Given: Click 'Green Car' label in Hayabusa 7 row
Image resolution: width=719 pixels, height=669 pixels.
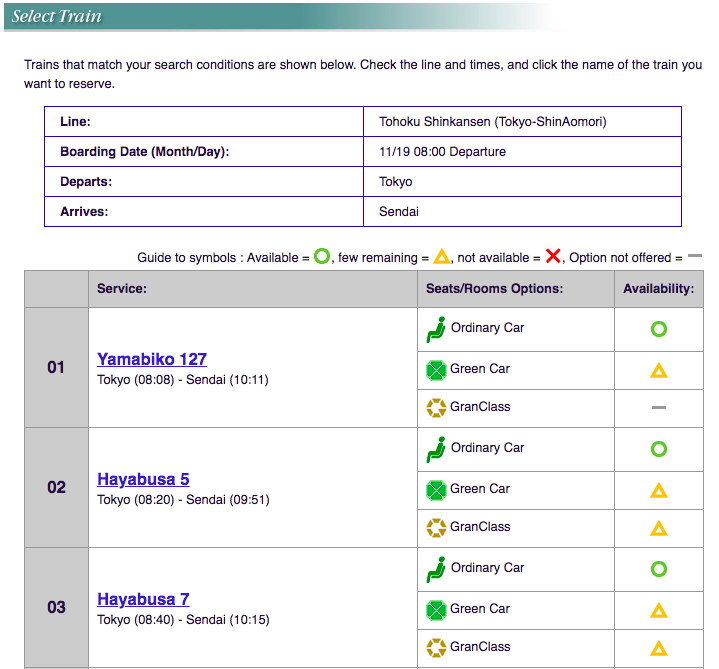Looking at the screenshot, I should (480, 609).
